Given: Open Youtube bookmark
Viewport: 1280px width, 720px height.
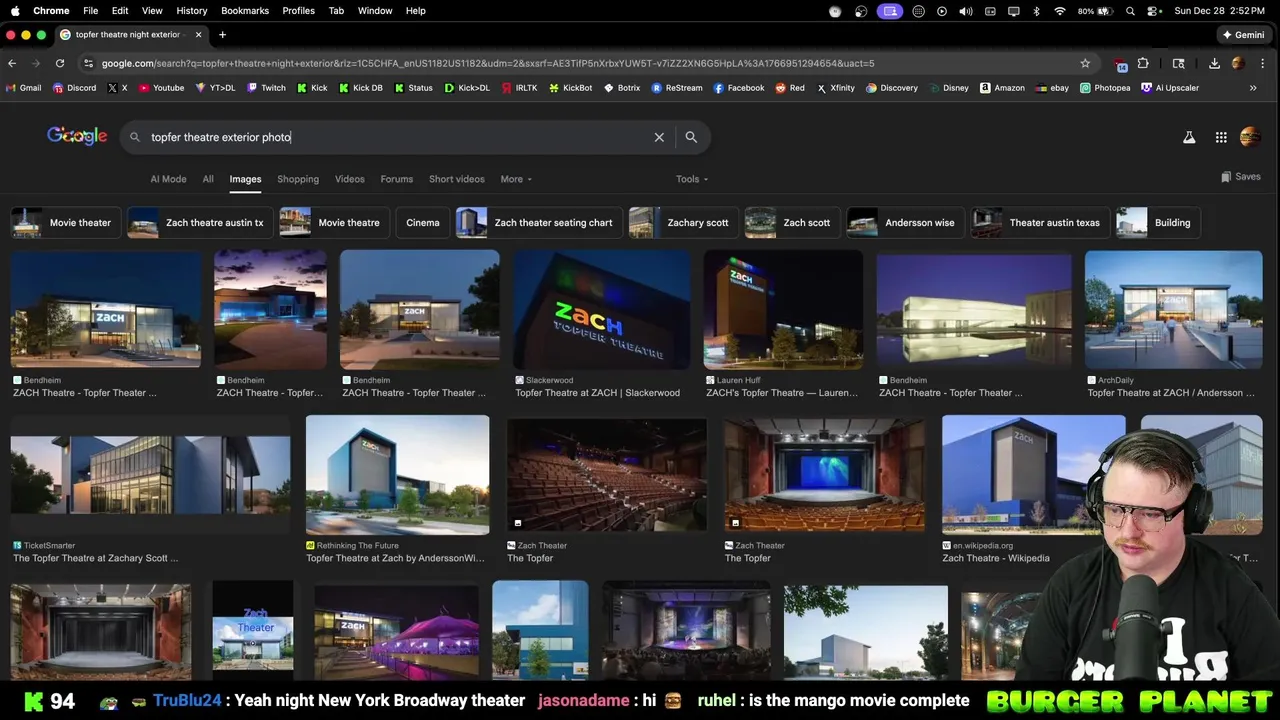Looking at the screenshot, I should [161, 88].
